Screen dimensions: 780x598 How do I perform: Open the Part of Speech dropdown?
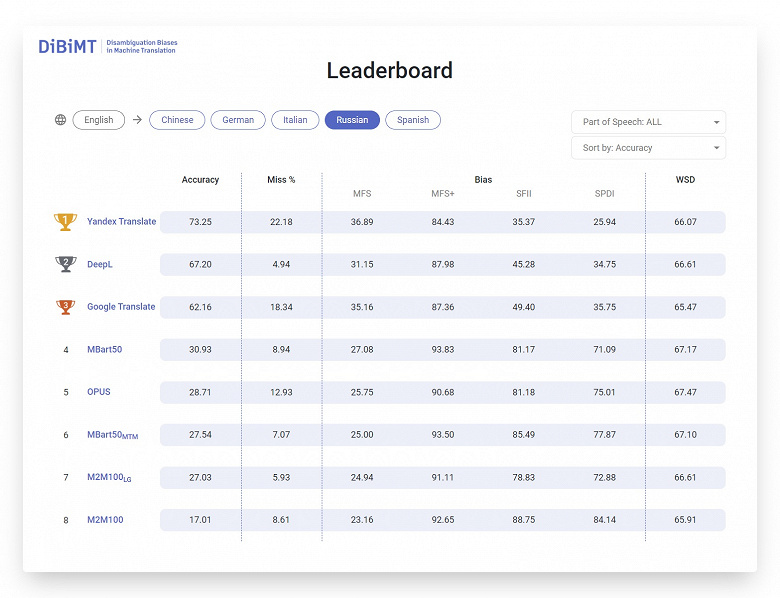[648, 122]
